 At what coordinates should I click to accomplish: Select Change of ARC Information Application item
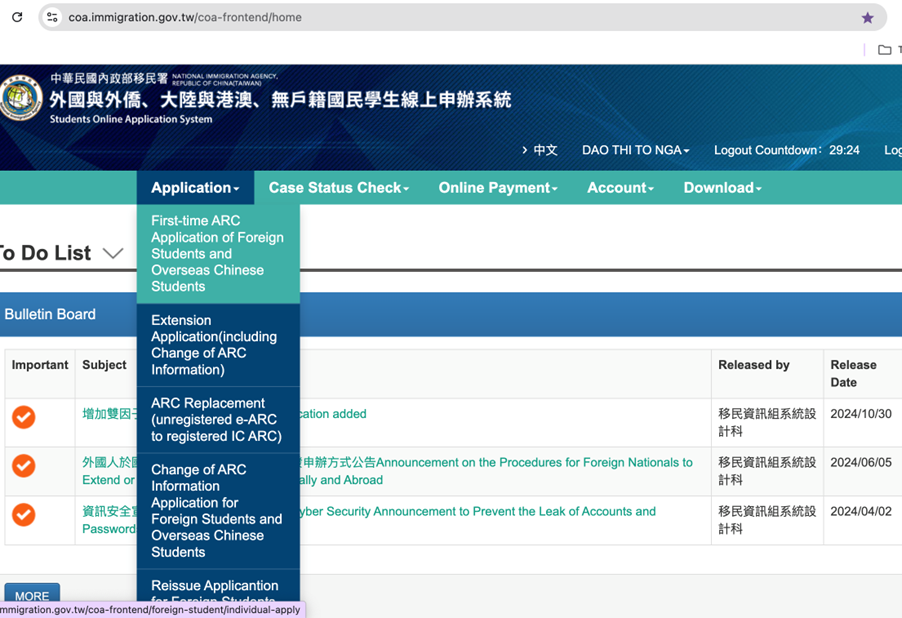[218, 511]
